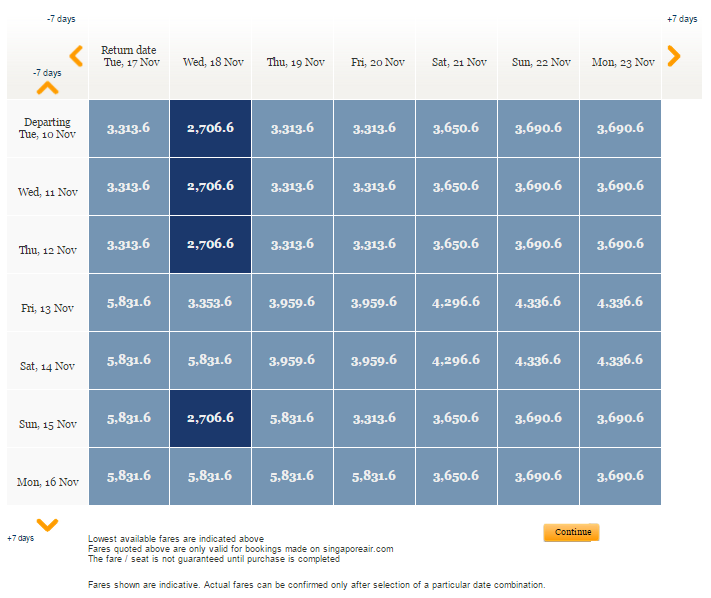Select fare departing Sat 14 Nov, returning Fri 20 Nov
Image resolution: width=711 pixels, height=598 pixels.
[x=374, y=360]
